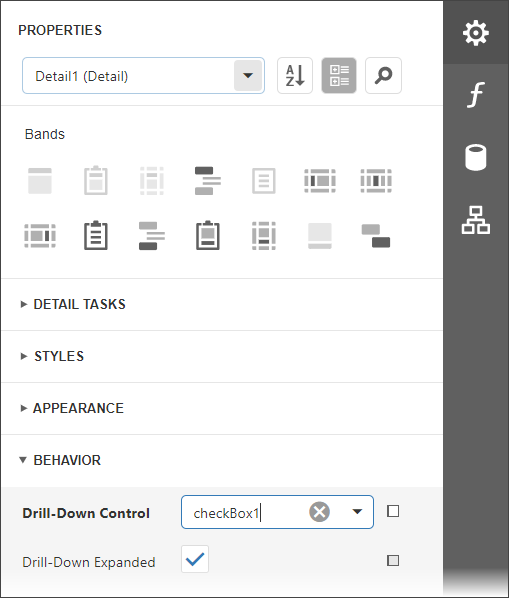Clear the checkBox1 Drill-Down Control value
The width and height of the screenshot is (509, 598).
point(320,512)
